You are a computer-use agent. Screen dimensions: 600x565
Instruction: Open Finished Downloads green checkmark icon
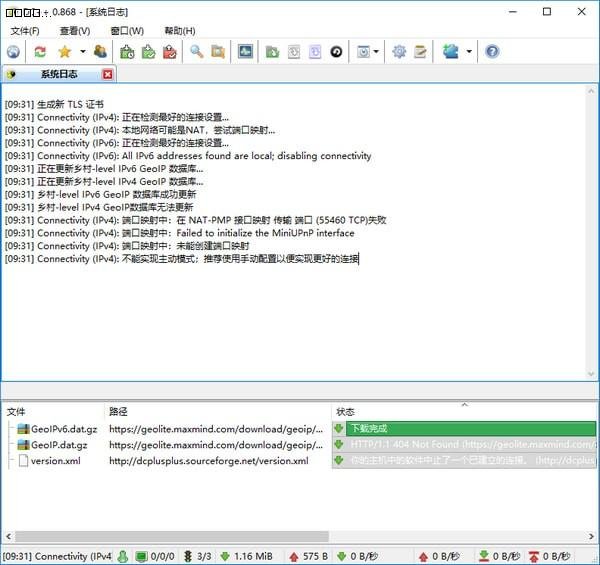tap(148, 52)
